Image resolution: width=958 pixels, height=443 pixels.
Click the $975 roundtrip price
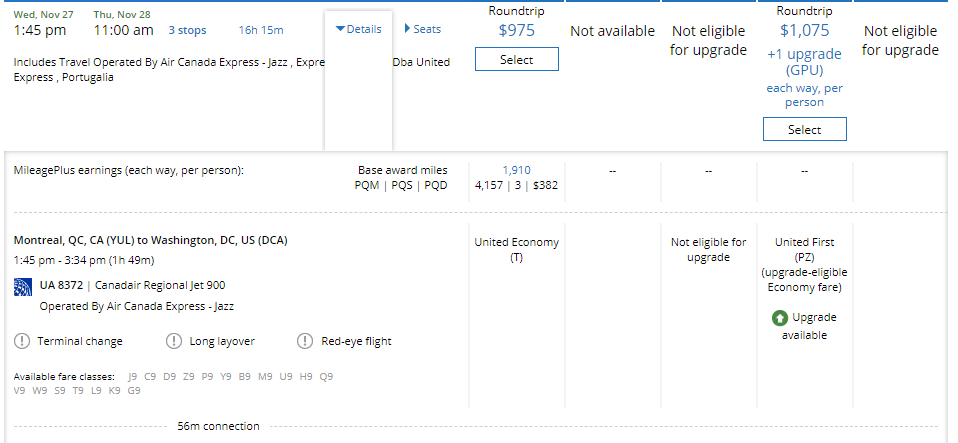(516, 30)
